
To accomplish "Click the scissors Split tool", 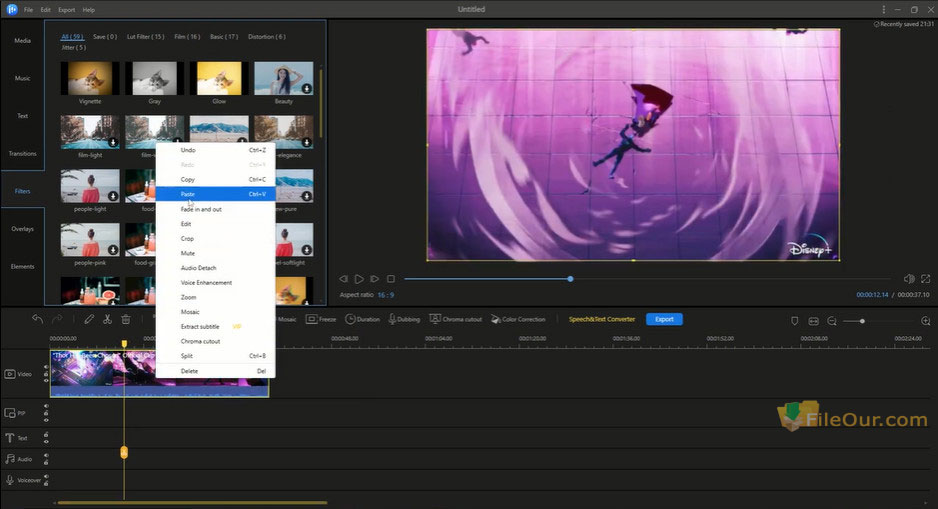I will click(107, 319).
